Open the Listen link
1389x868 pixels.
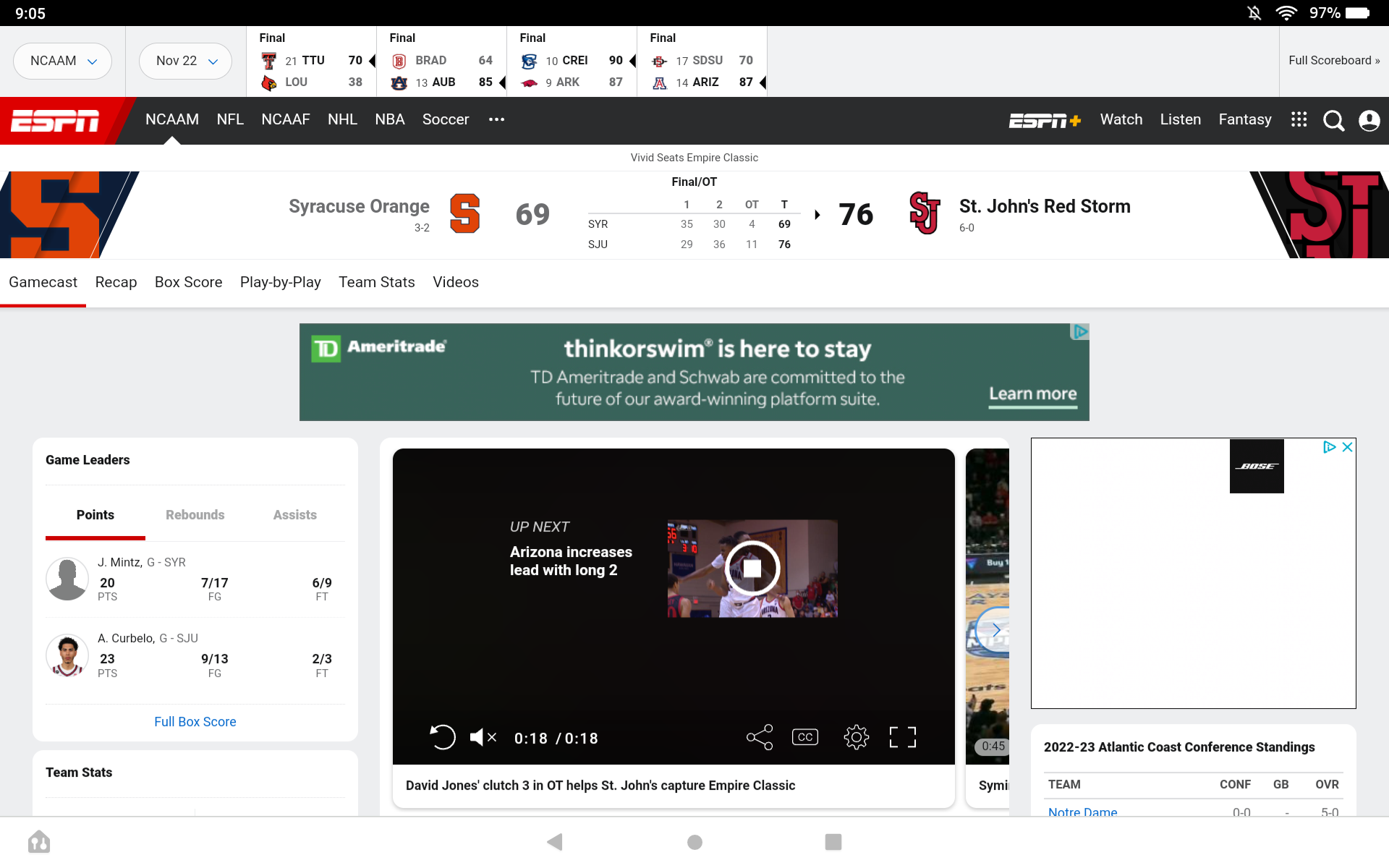(x=1180, y=119)
